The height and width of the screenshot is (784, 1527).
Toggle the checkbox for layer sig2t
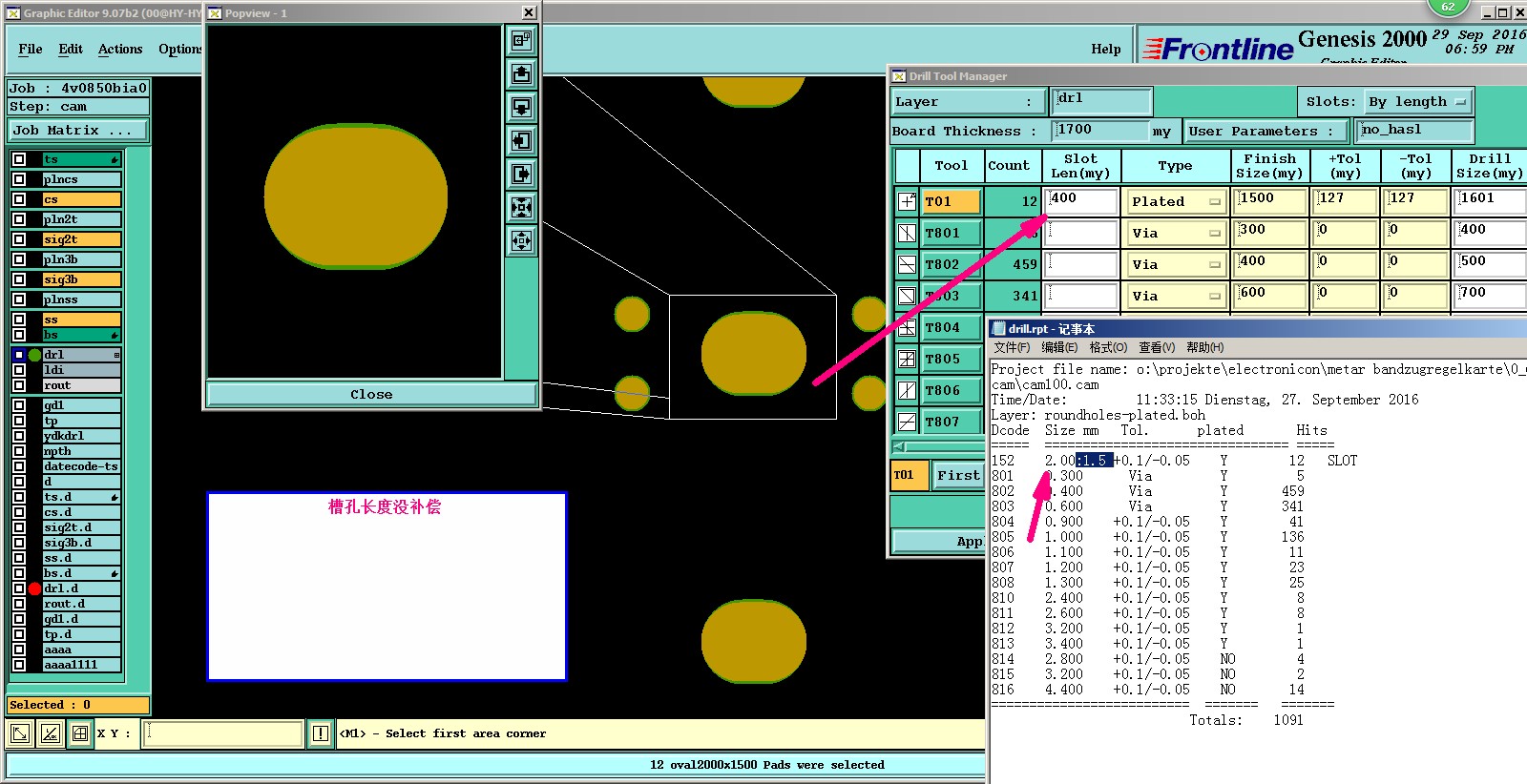click(x=19, y=239)
